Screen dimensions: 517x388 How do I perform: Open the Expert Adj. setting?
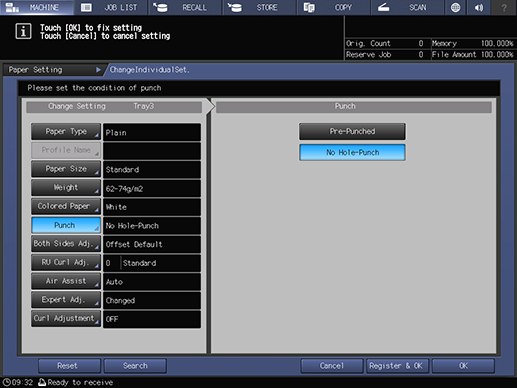point(66,300)
